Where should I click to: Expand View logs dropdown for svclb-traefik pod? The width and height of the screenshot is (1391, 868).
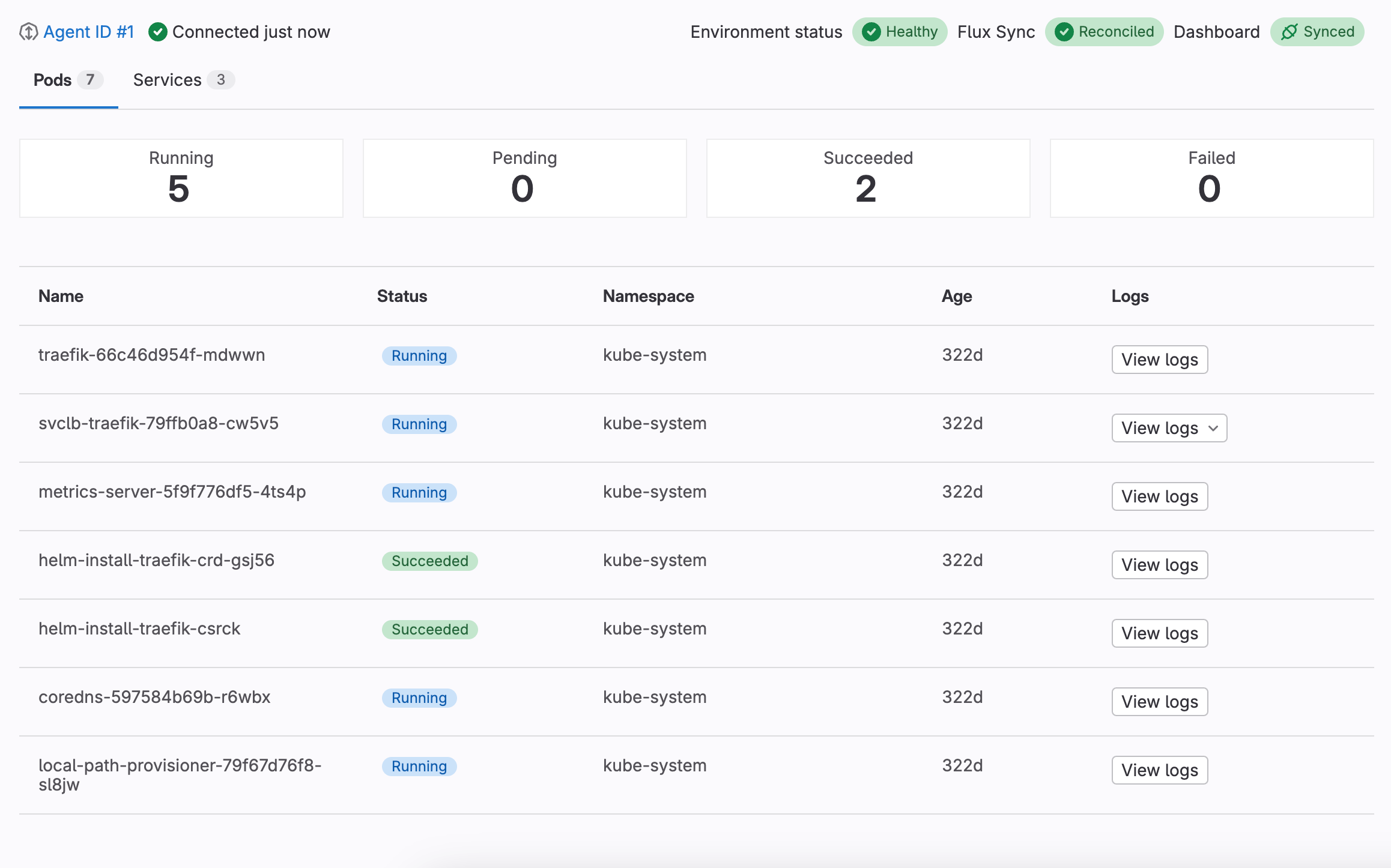point(1169,428)
